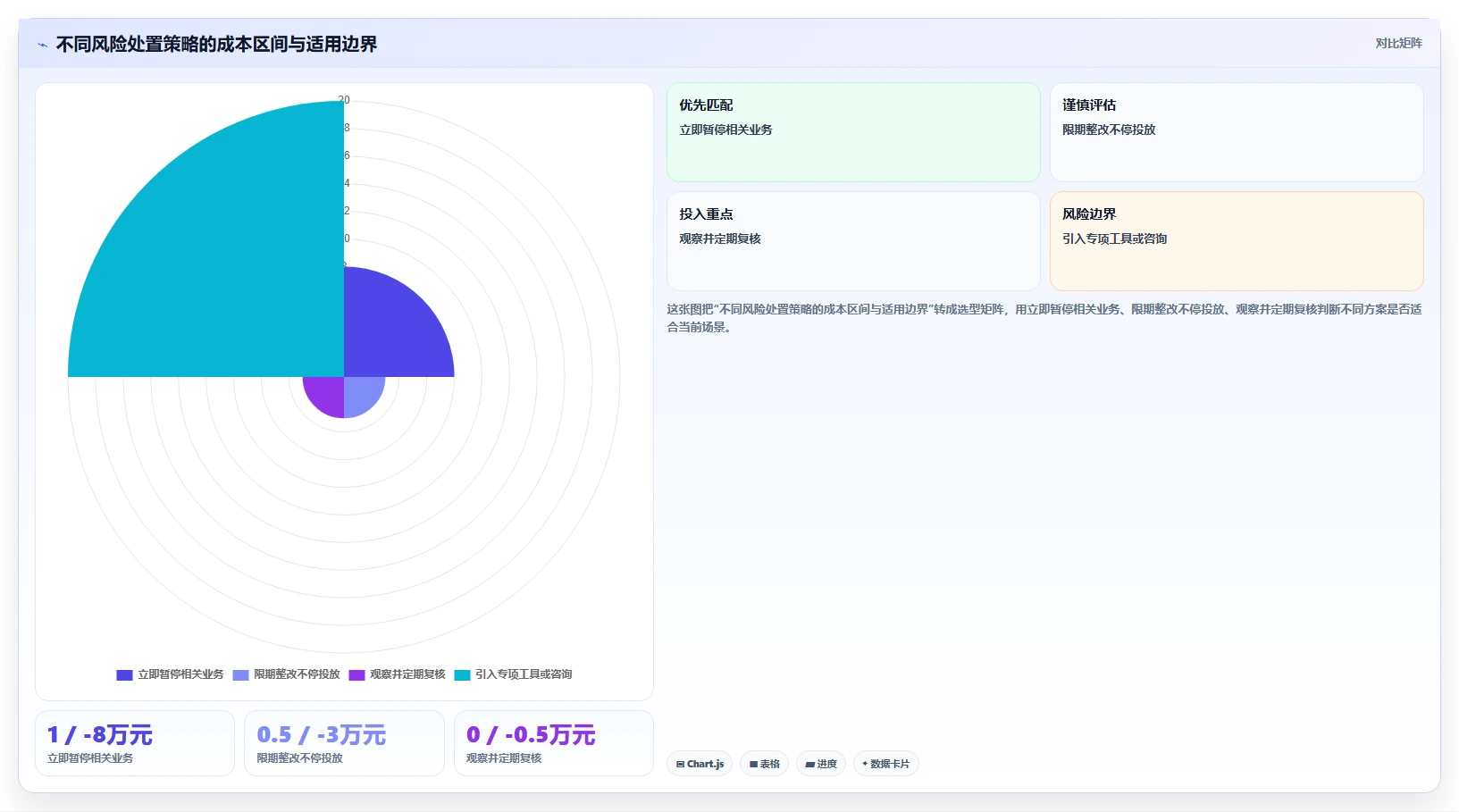Click the 数据卡片 tag chip

pos(886,764)
